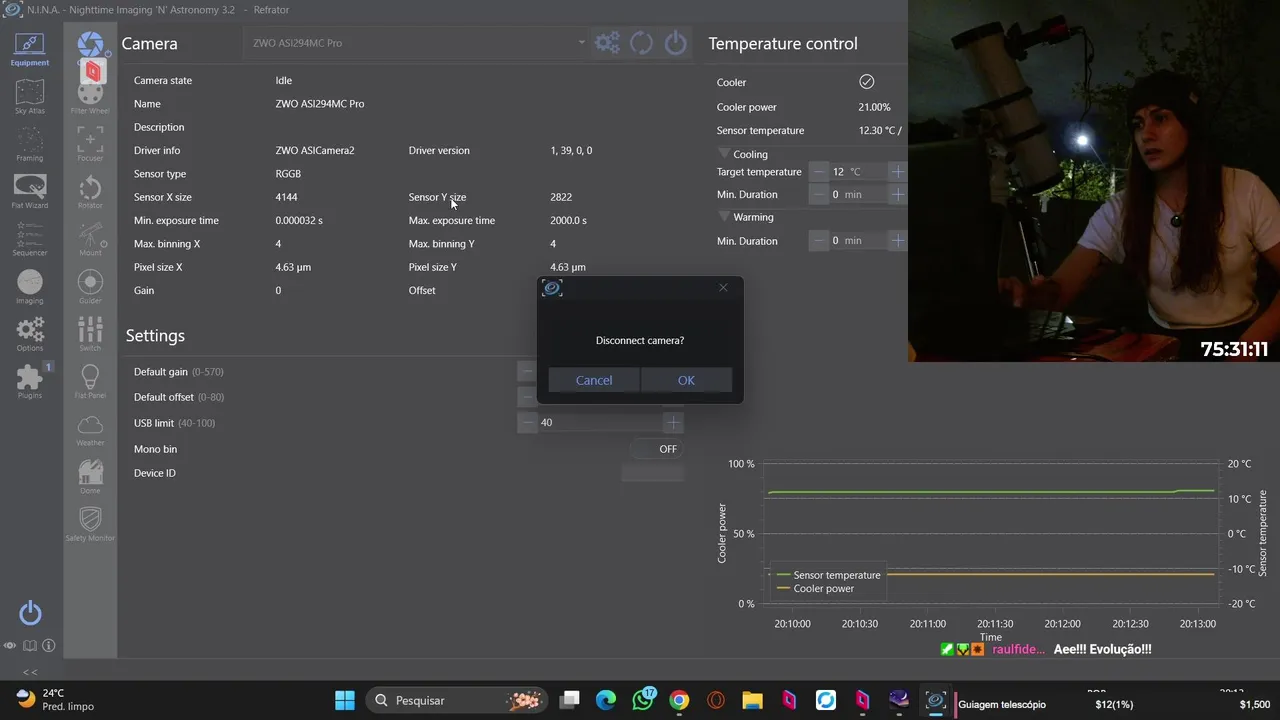Click the Driver info value ZWO ASICamera2

(315, 151)
